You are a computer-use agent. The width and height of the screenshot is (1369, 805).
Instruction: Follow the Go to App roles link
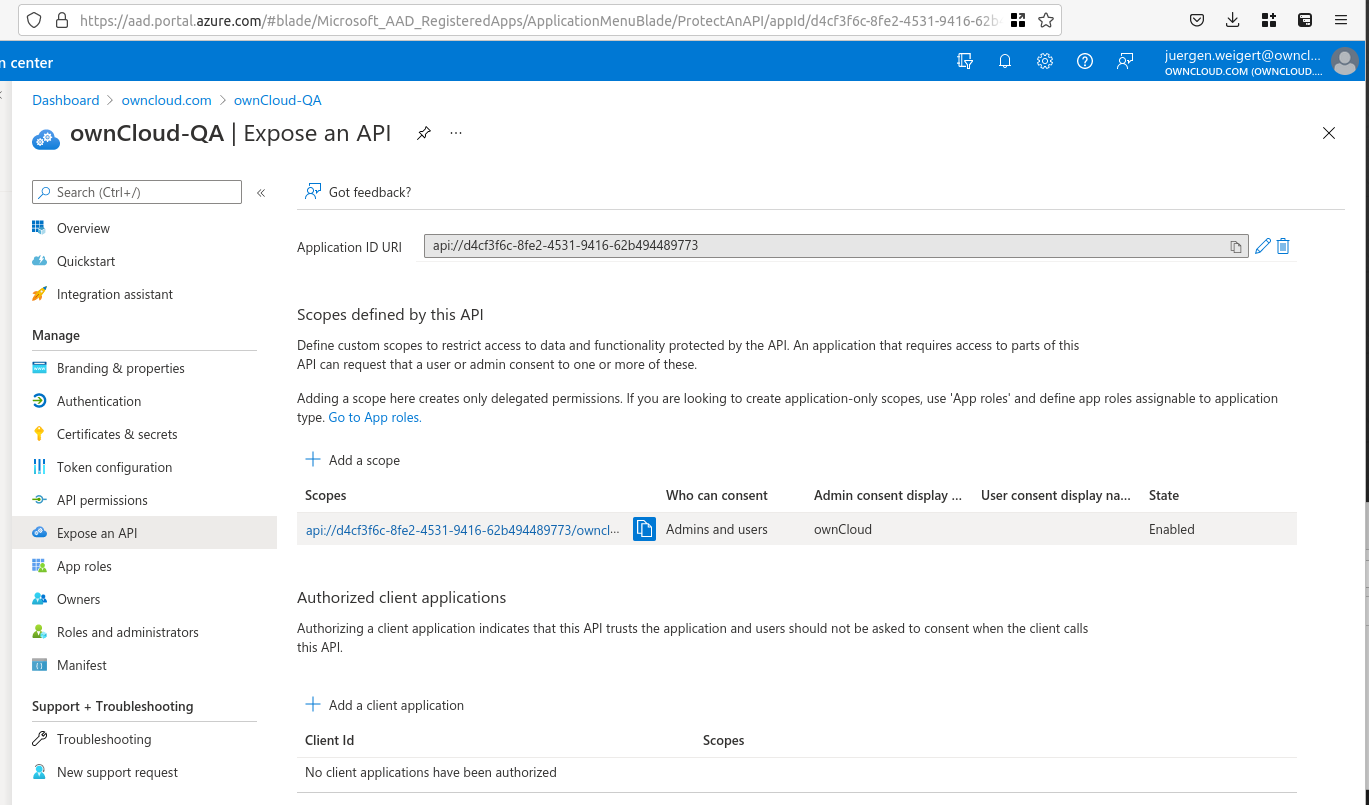click(374, 417)
